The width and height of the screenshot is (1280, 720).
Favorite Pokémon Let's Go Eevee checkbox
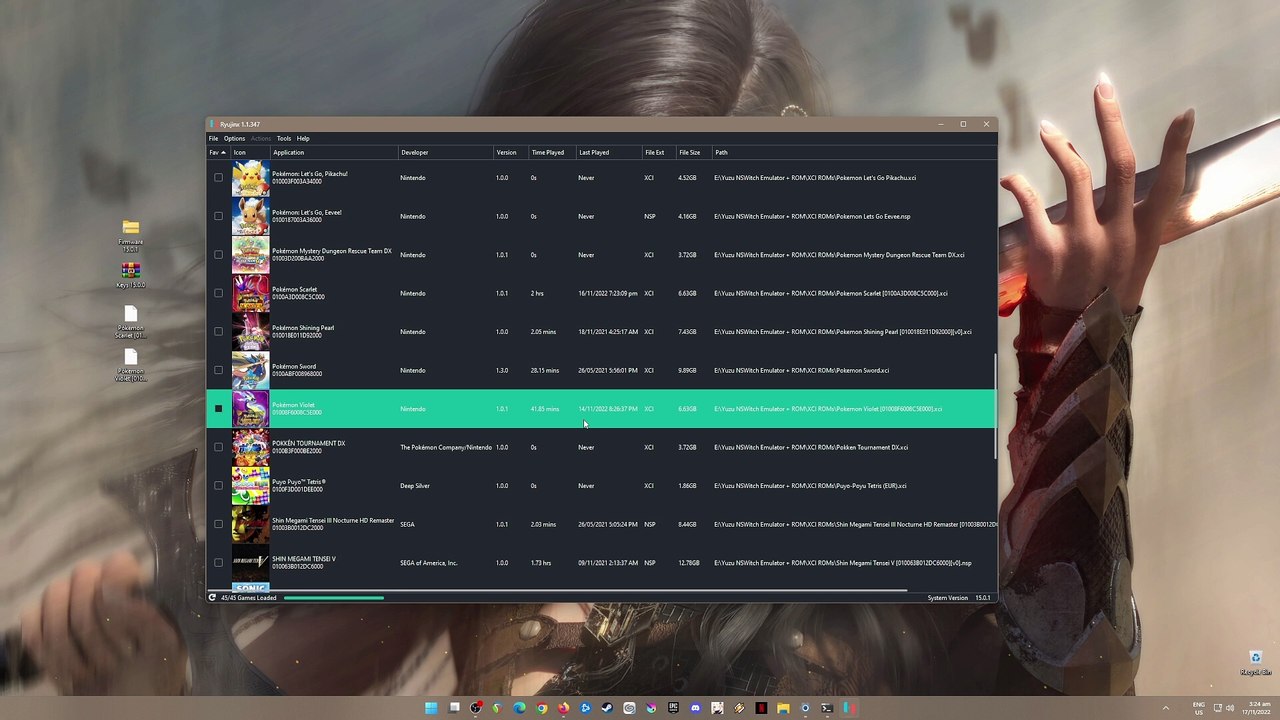pyautogui.click(x=218, y=216)
